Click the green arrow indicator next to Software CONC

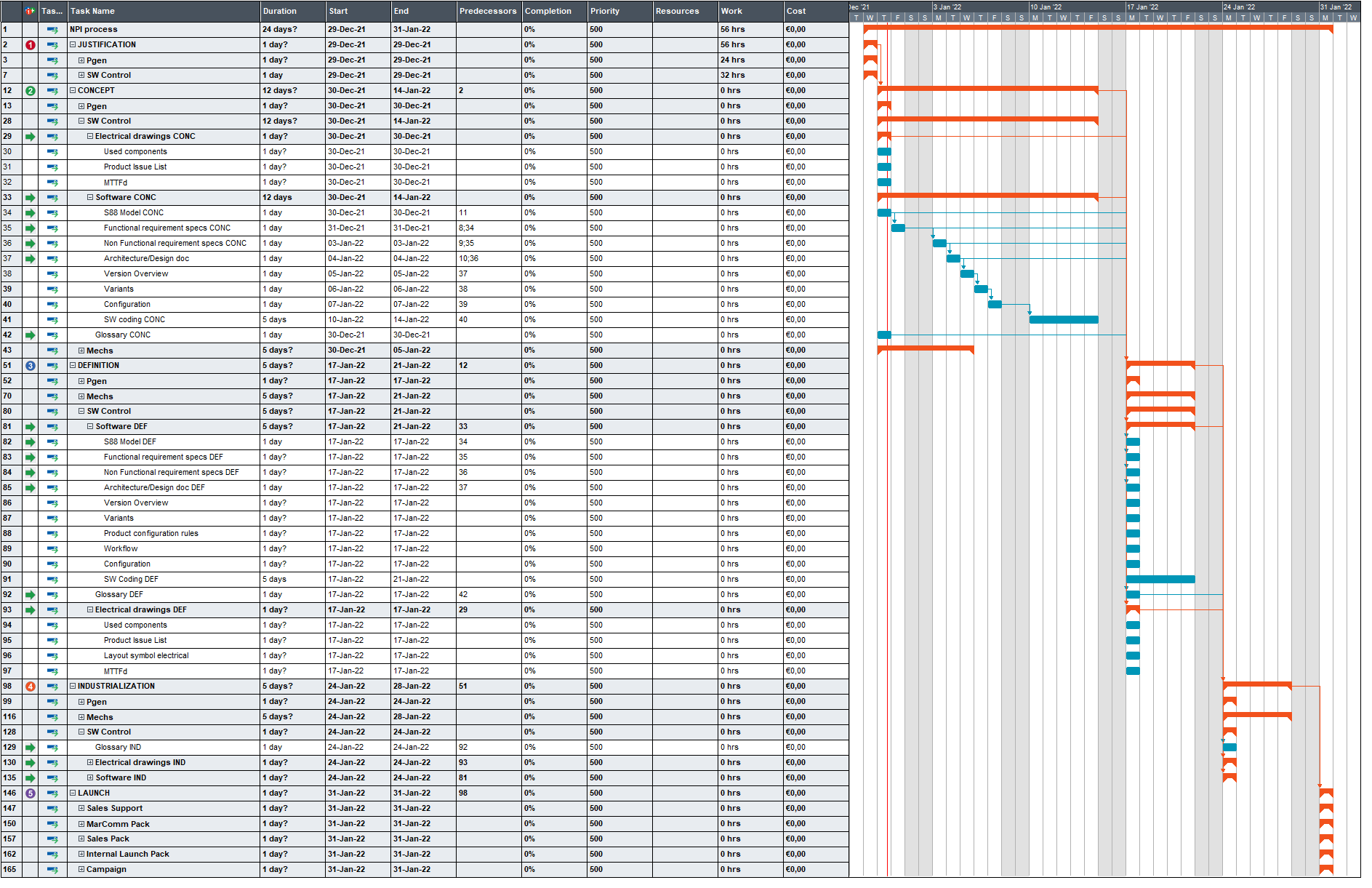coord(29,197)
